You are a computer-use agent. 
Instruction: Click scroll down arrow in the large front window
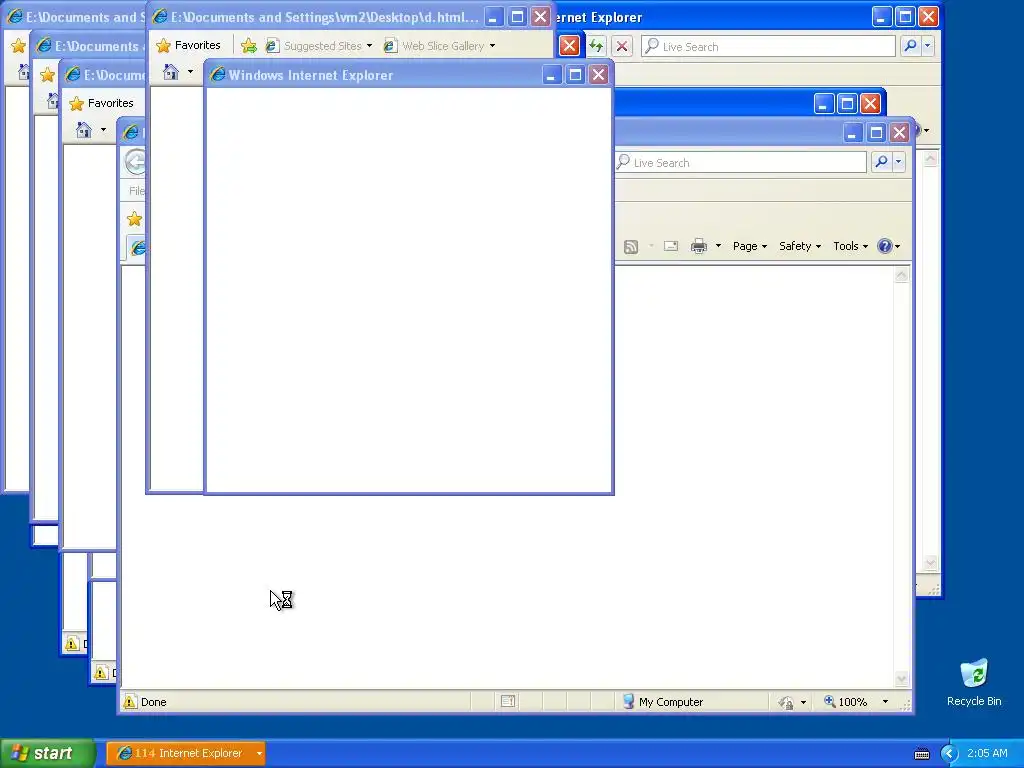click(x=901, y=679)
